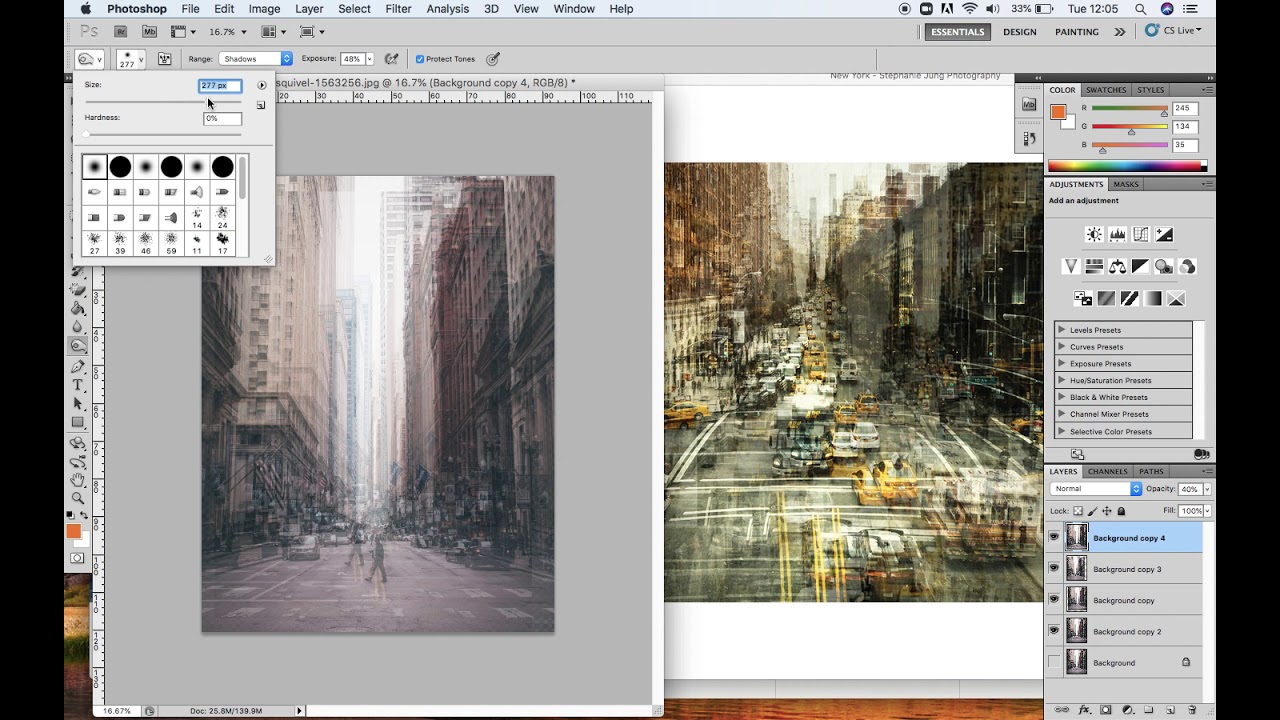The height and width of the screenshot is (720, 1280).
Task: Hide the Background copy 4 layer
Action: pyautogui.click(x=1053, y=538)
